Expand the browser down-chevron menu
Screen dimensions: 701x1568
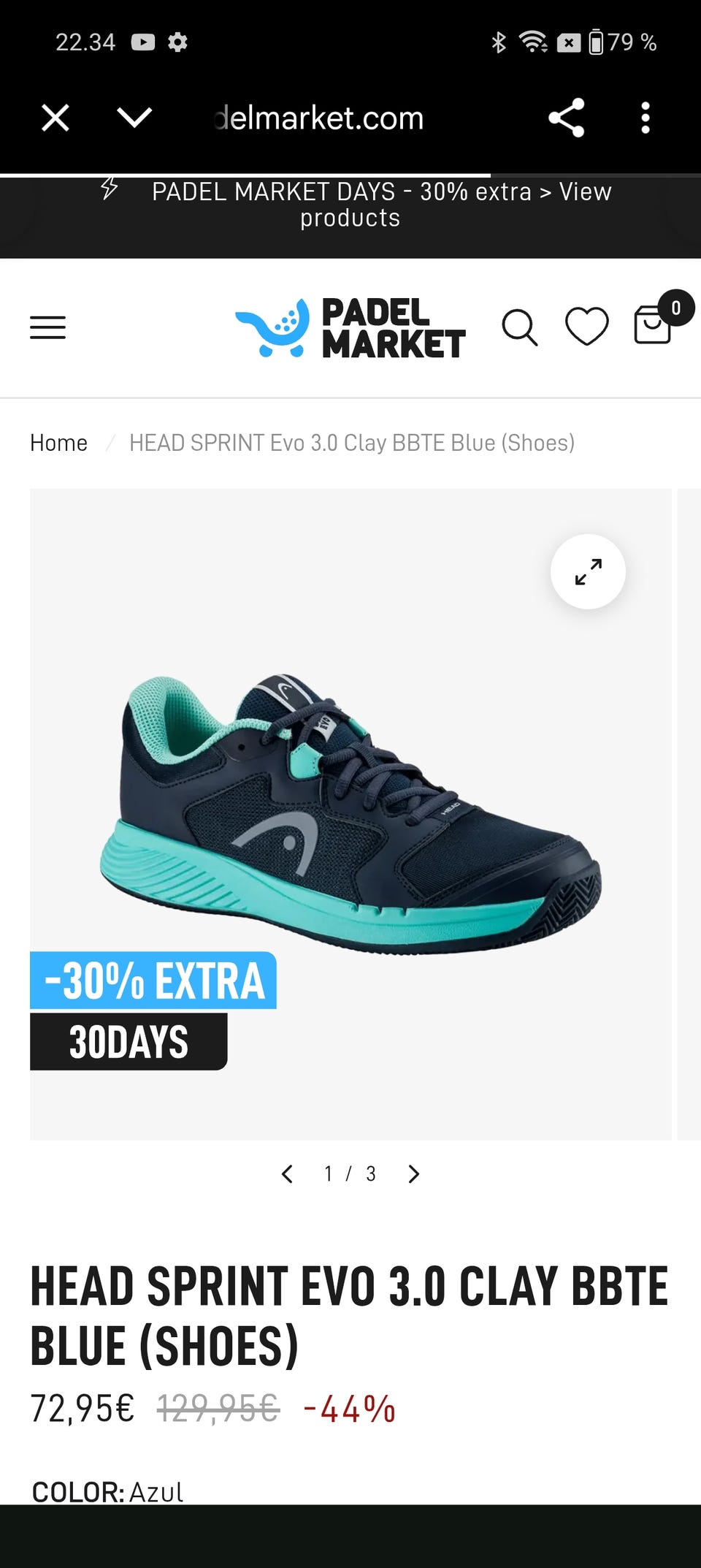tap(134, 117)
